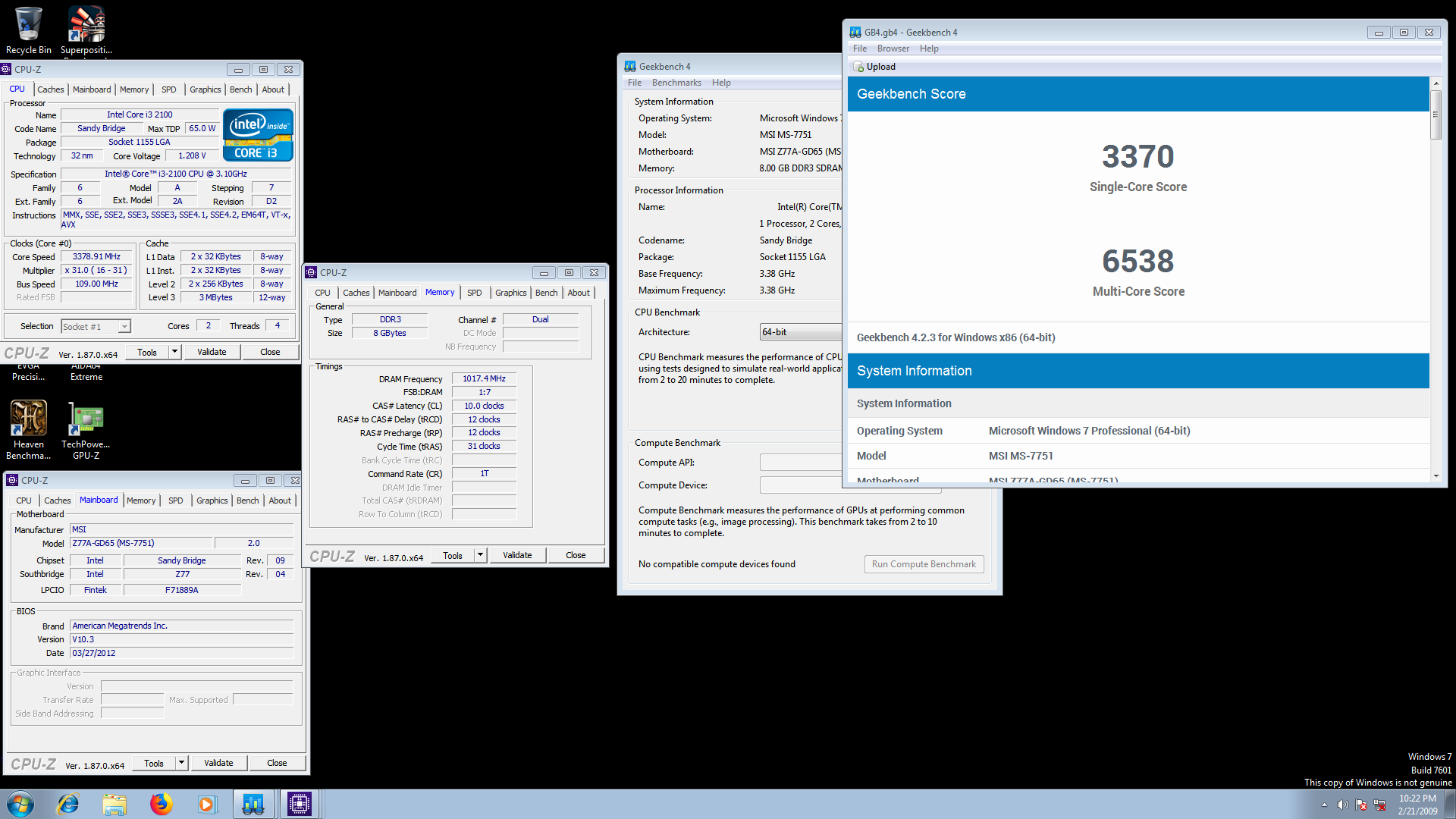
Task: Open the Heaven Benchmark desktop icon
Action: click(x=28, y=430)
